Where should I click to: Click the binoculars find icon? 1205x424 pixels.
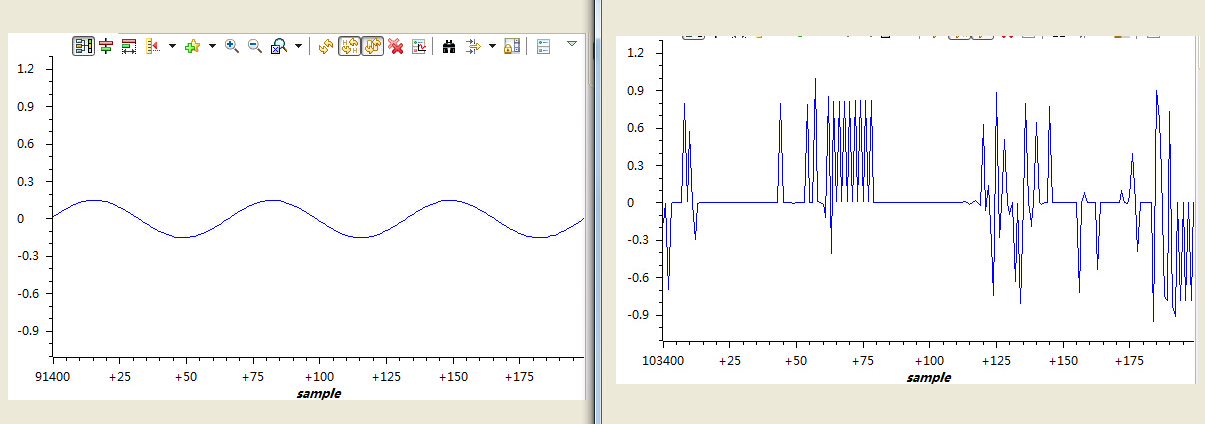click(449, 46)
